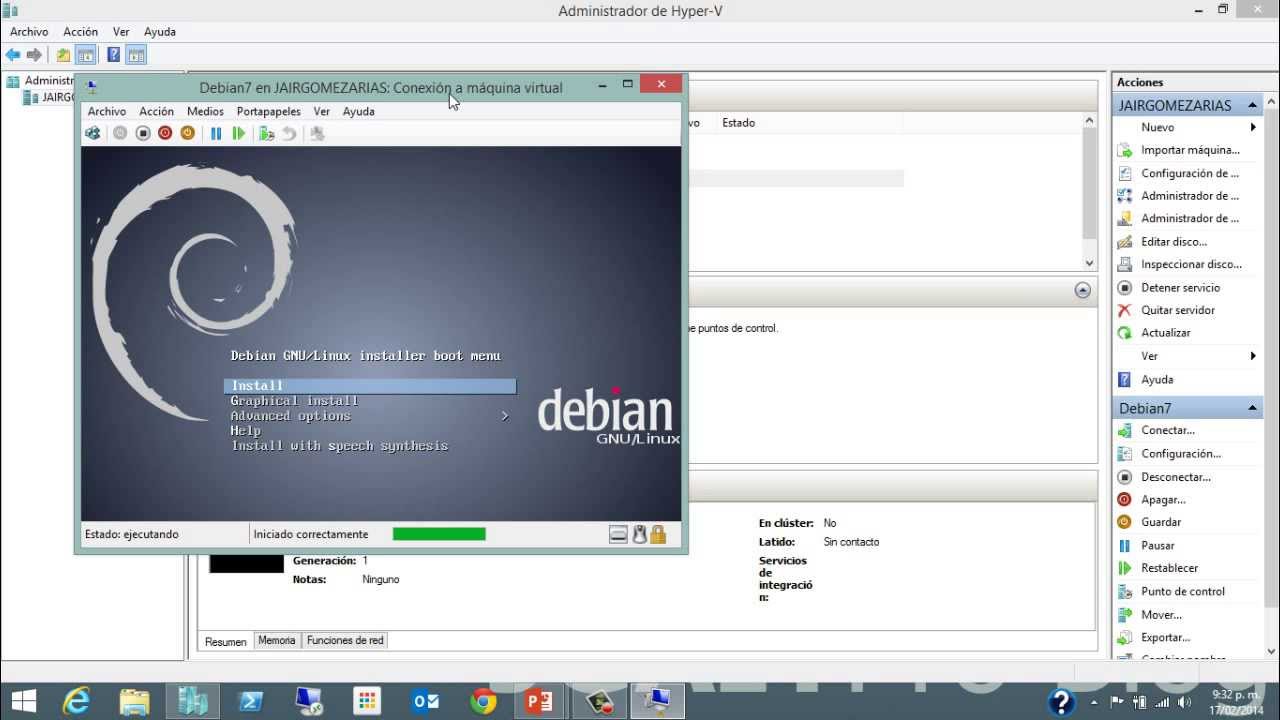Click the Revert icon in VM toolbar
The width and height of the screenshot is (1280, 720).
289,133
